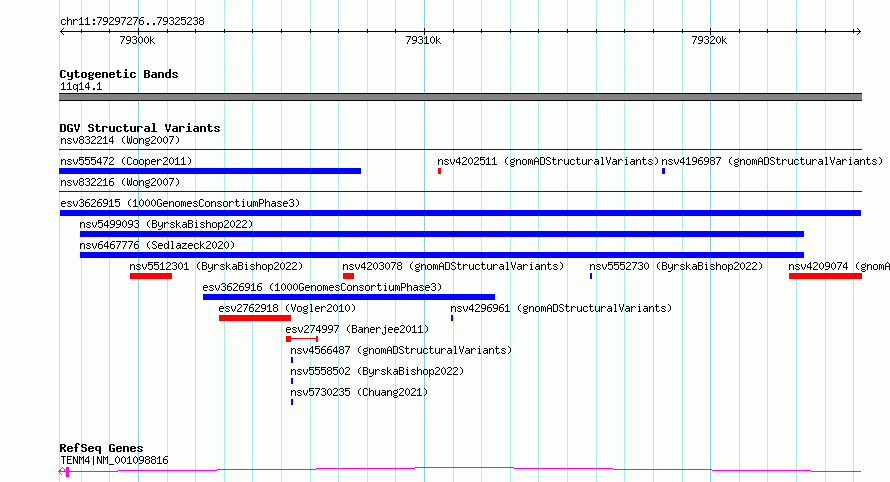This screenshot has width=890, height=482.
Task: Open esv274997 (Banerjee2011) label
Action: 357,329
